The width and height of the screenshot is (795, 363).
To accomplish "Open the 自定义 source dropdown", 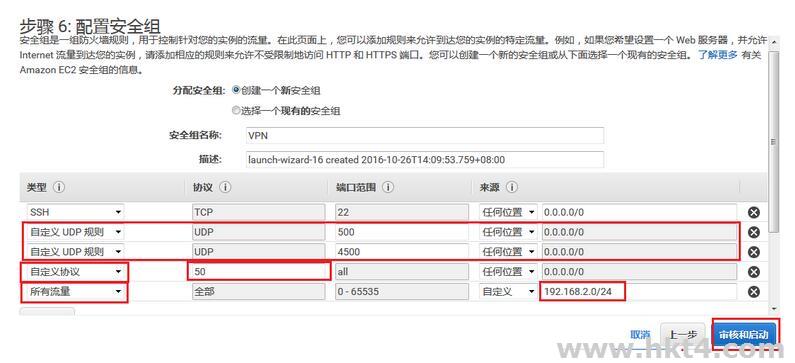I will pos(509,292).
